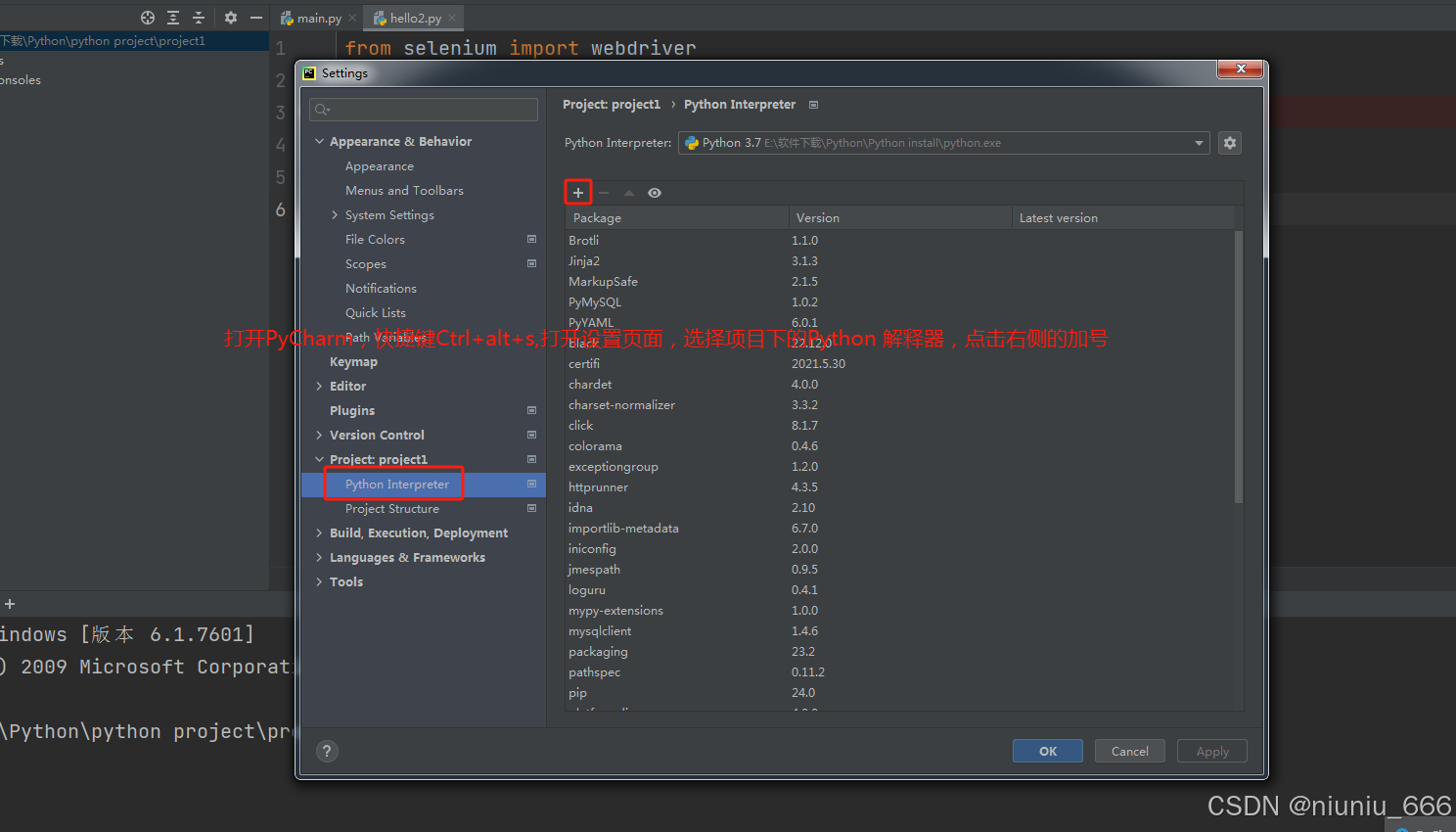Screen dimensions: 1456x832
Task: Open the Python Interpreter dropdown
Action: pyautogui.click(x=944, y=143)
